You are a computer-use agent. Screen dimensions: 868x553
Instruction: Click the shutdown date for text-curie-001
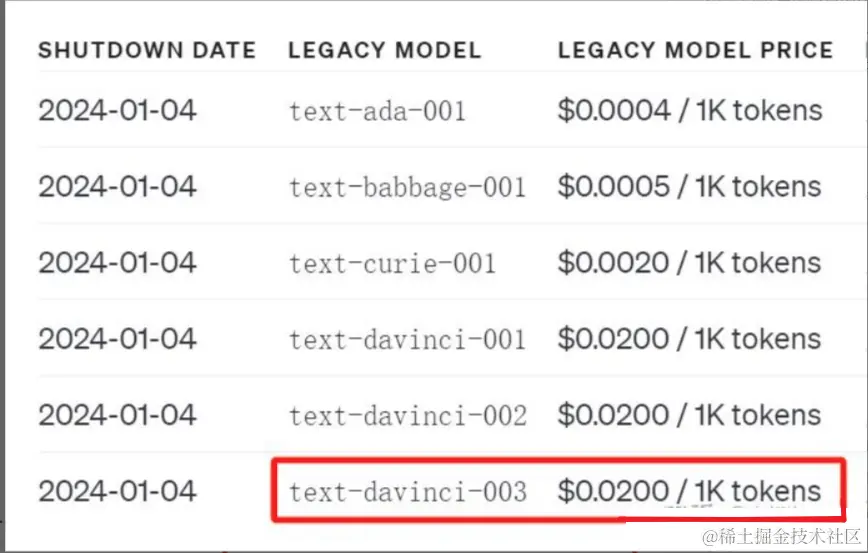(x=117, y=262)
